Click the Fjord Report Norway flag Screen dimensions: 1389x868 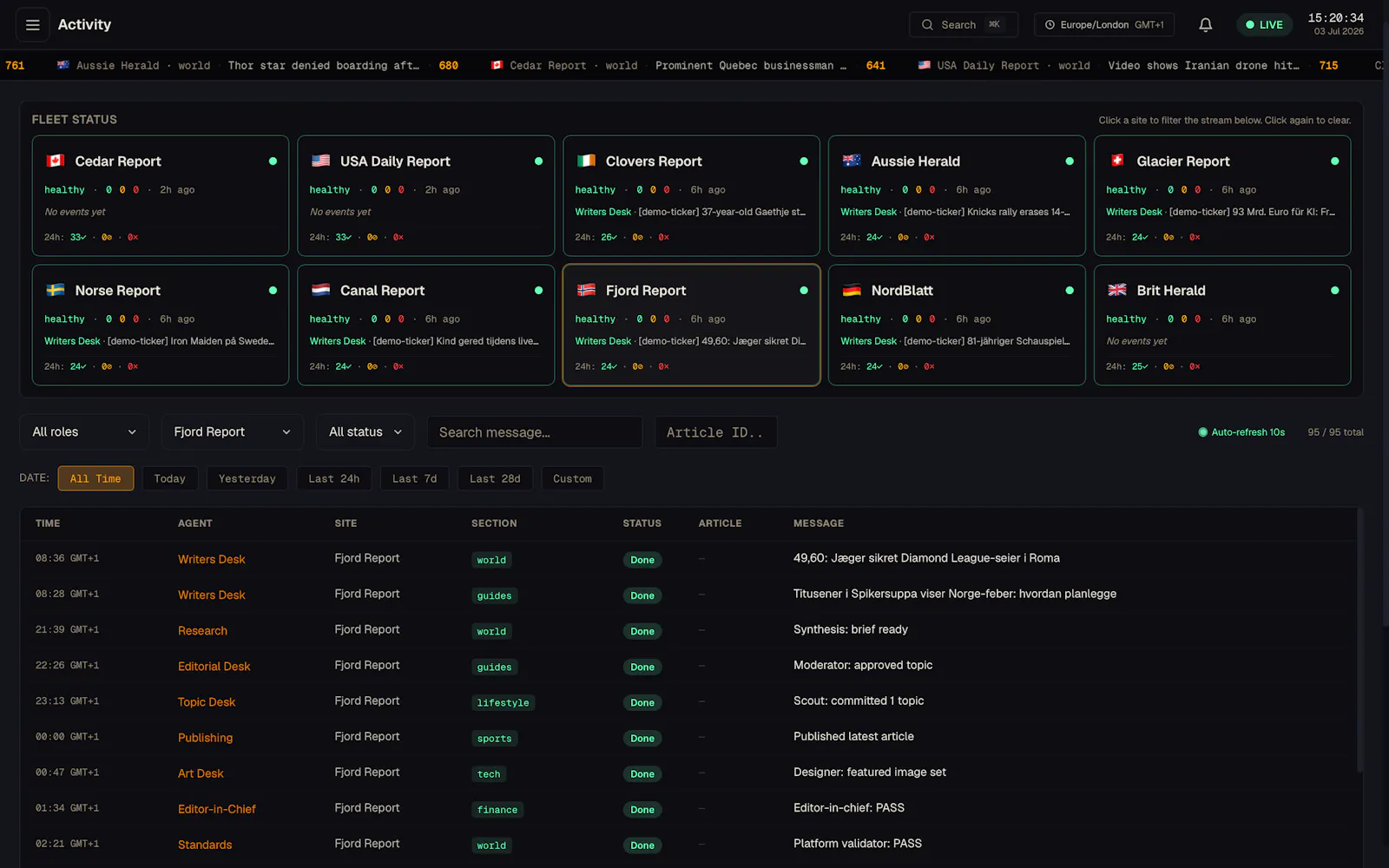(586, 290)
